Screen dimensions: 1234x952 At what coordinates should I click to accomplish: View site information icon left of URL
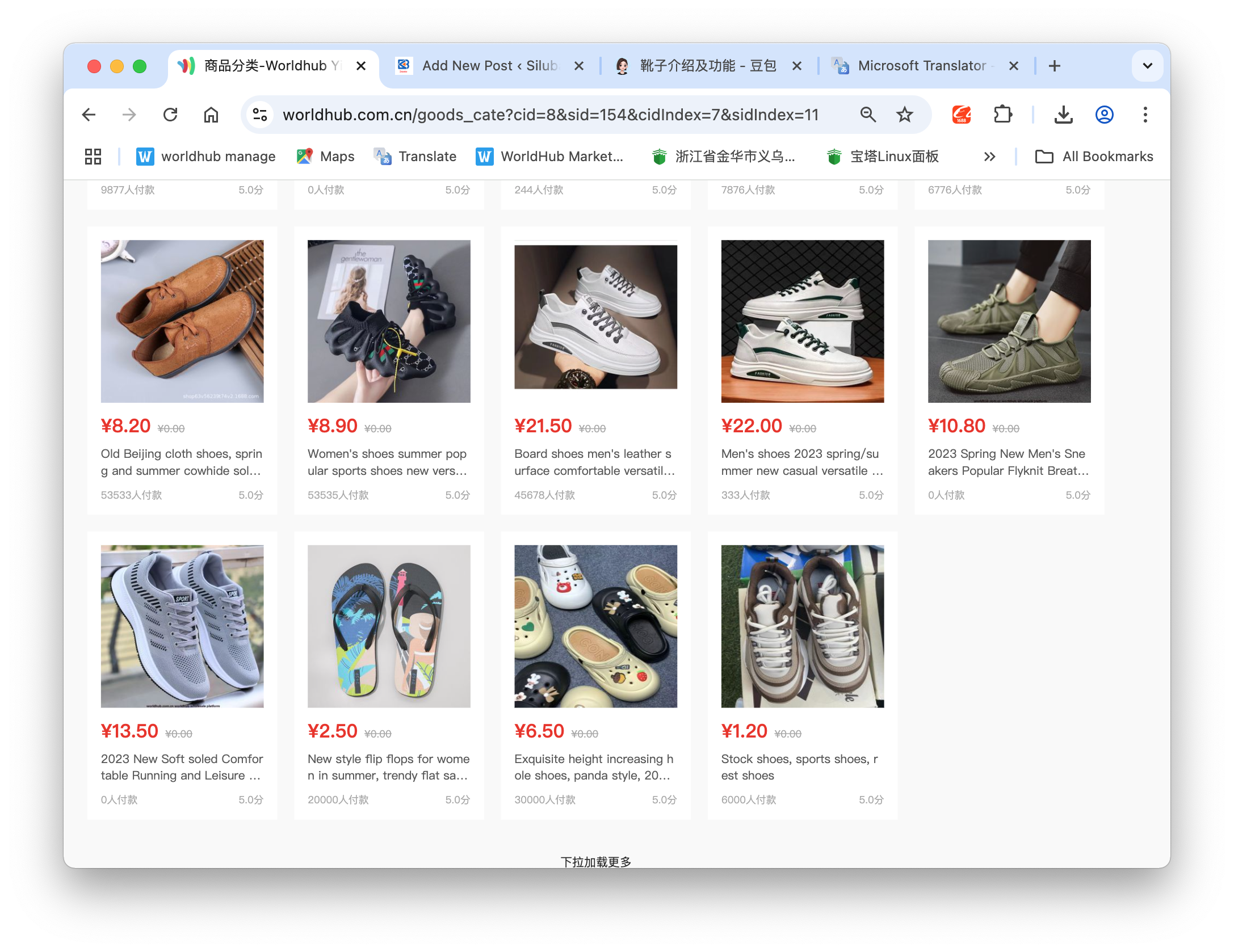tap(260, 115)
